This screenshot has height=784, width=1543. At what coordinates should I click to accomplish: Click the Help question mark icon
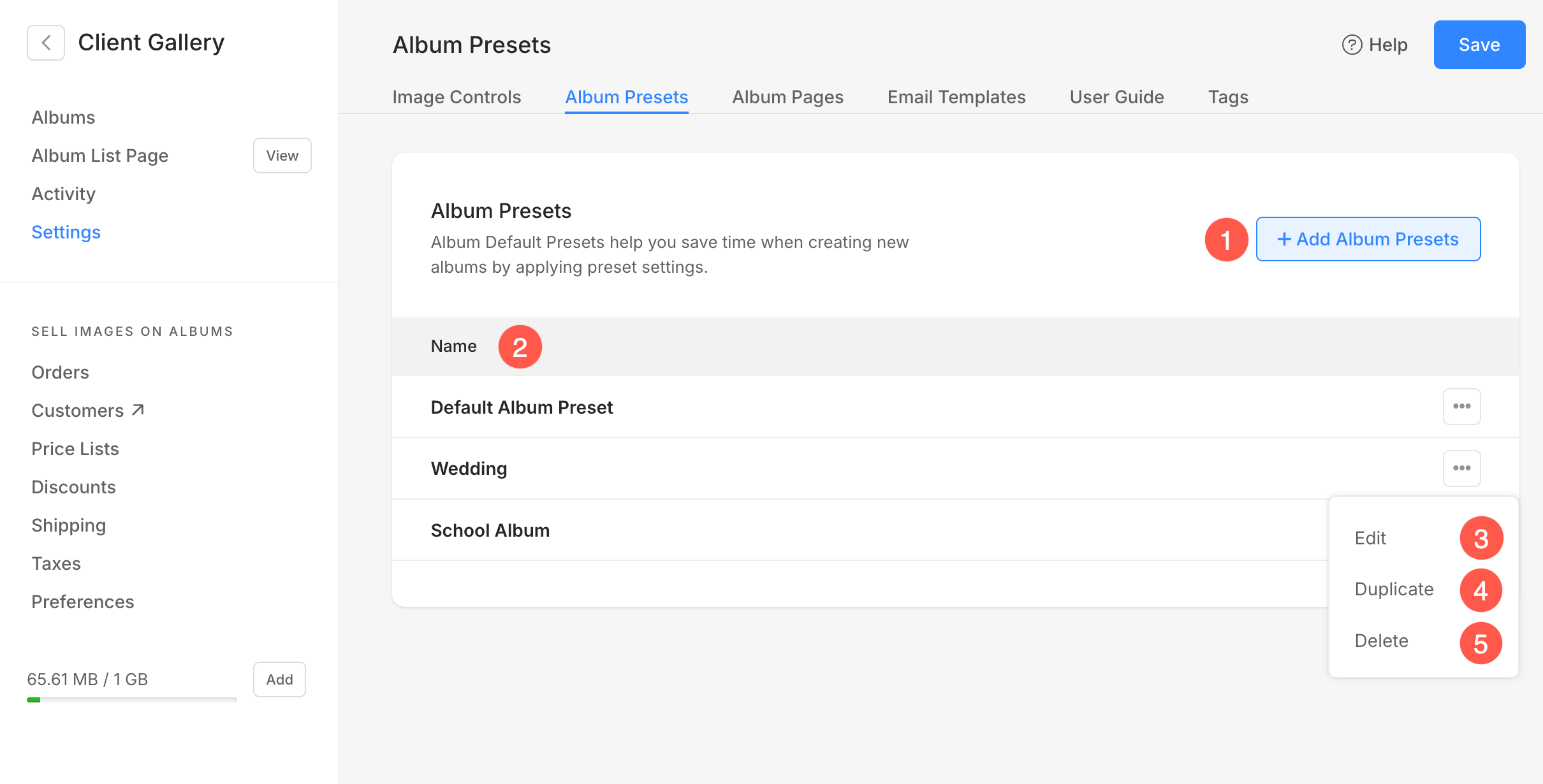click(1352, 45)
